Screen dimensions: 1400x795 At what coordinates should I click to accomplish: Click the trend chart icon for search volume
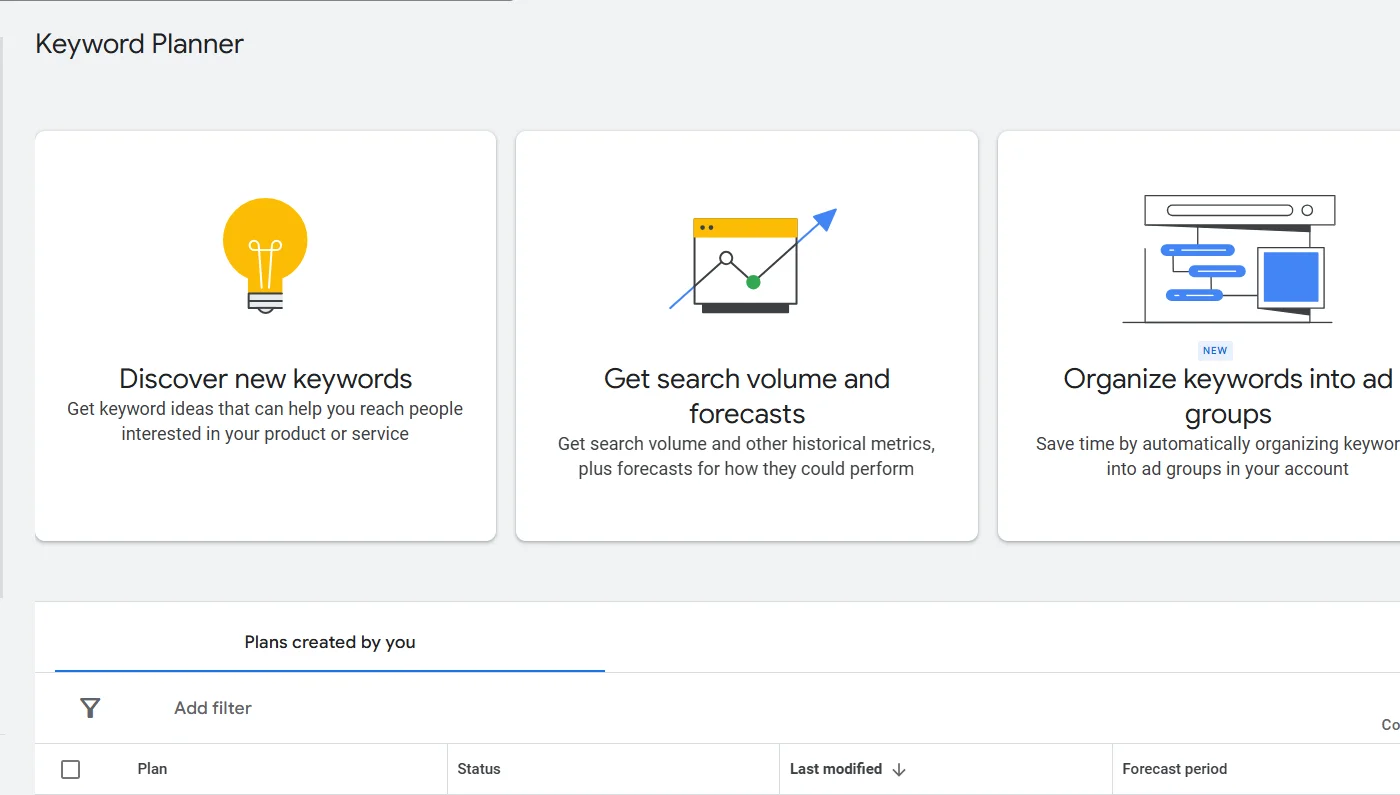click(x=753, y=261)
